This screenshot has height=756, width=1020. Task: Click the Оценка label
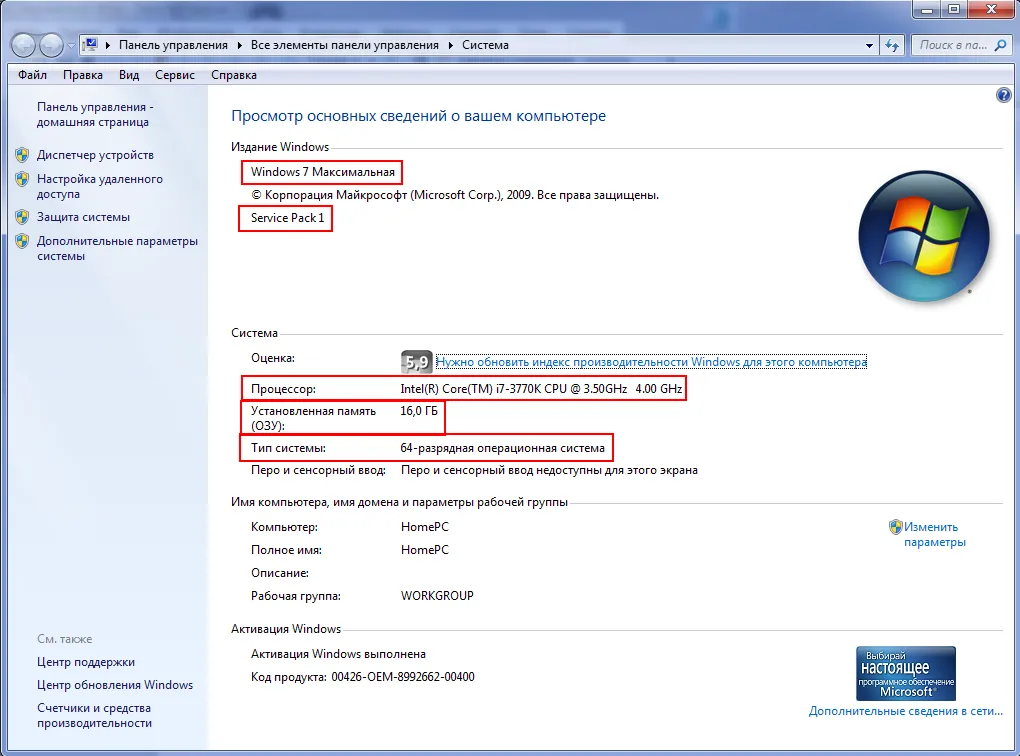click(273, 358)
